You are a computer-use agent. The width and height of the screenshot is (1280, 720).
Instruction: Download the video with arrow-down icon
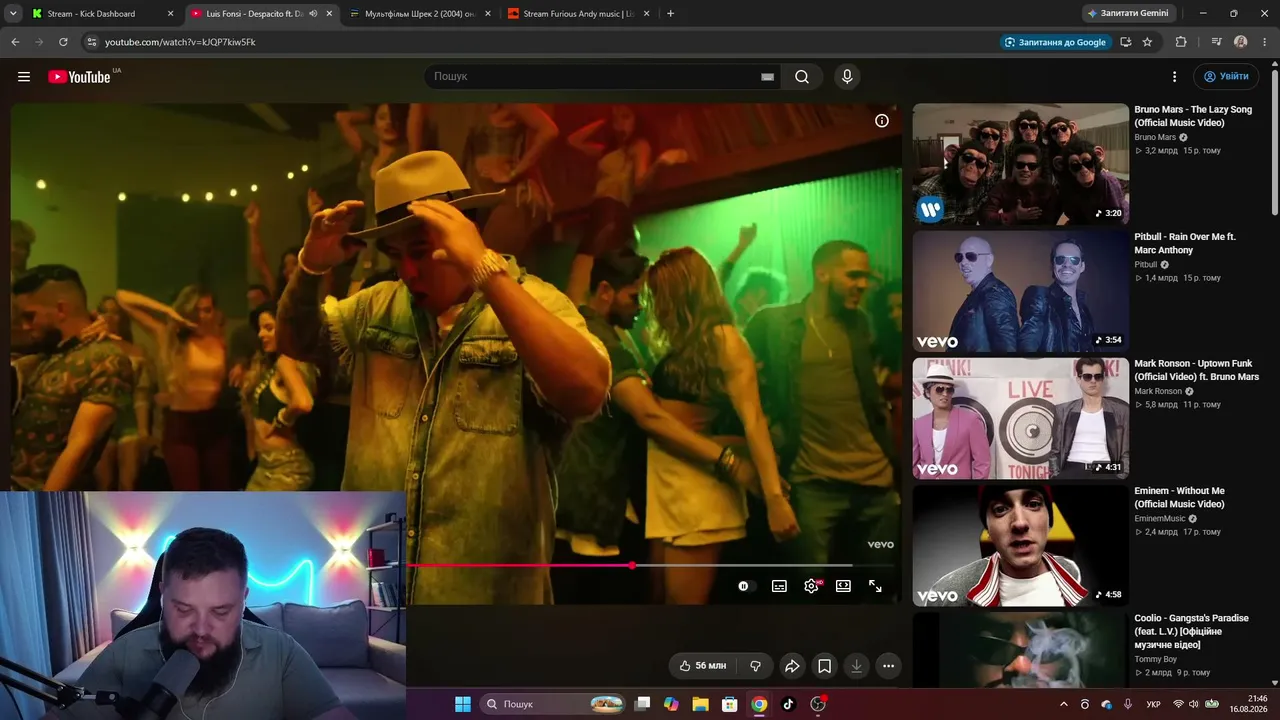tap(856, 666)
